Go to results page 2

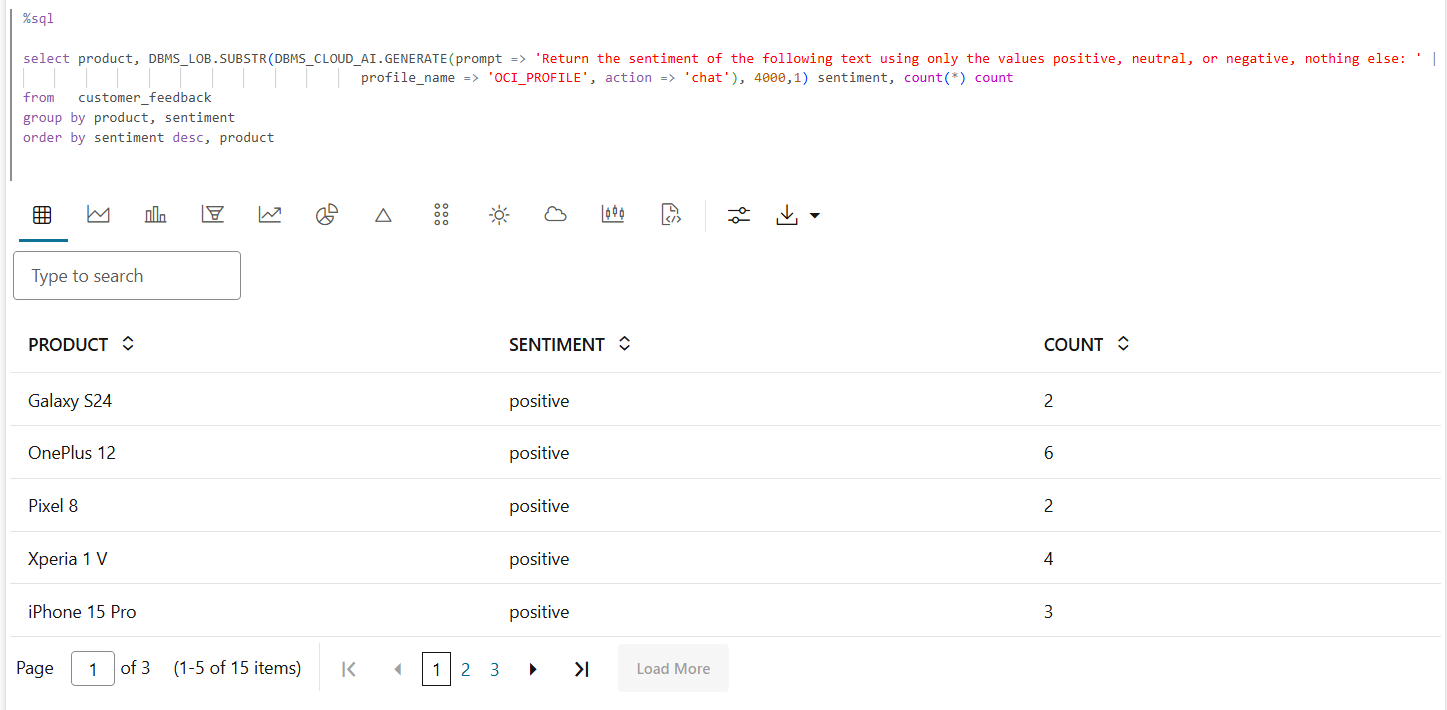[x=465, y=669]
